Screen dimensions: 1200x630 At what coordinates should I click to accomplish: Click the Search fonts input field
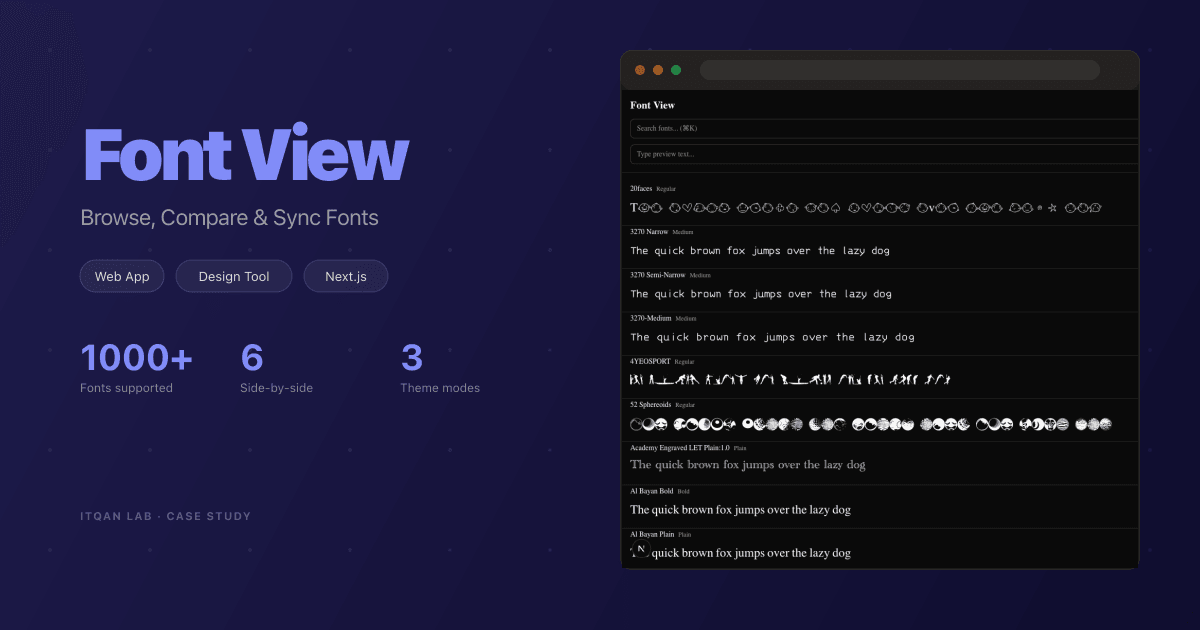[880, 128]
